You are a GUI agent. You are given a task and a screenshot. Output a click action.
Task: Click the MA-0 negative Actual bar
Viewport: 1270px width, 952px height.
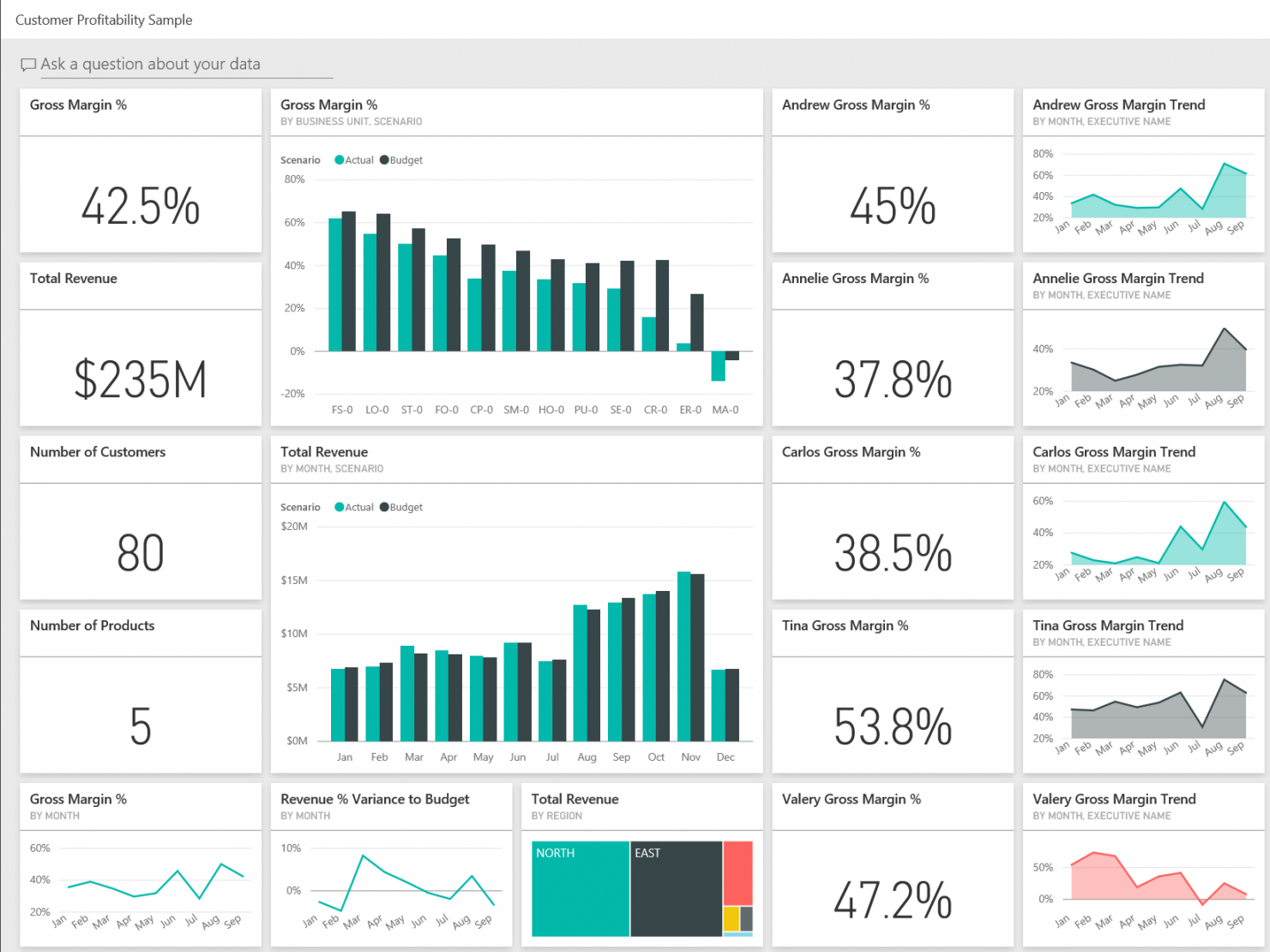click(718, 366)
